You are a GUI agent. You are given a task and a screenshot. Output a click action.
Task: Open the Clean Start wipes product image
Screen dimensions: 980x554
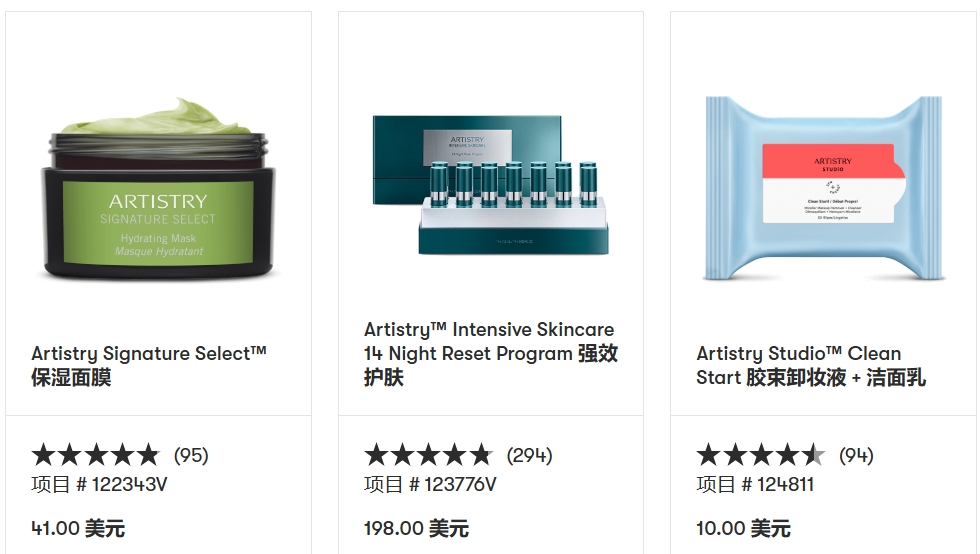click(x=824, y=188)
